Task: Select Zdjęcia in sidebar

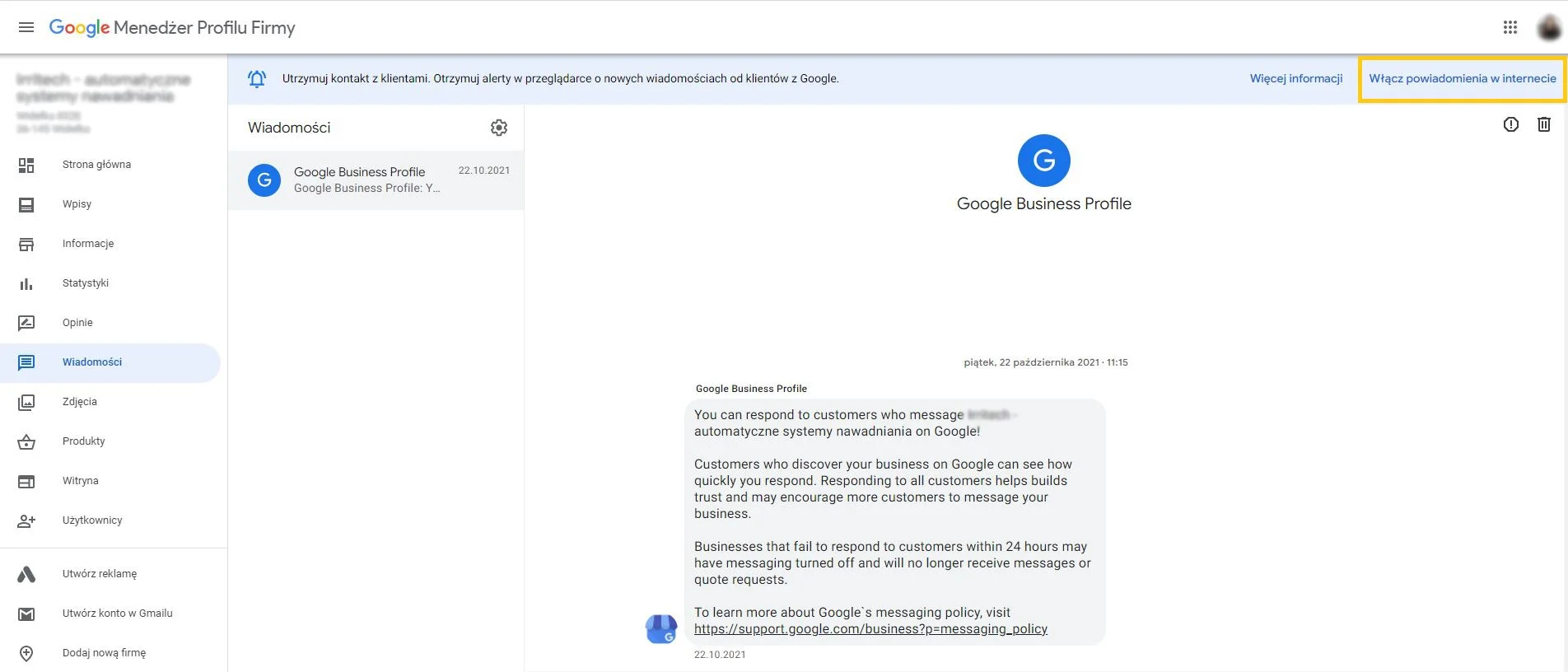Action: 80,402
